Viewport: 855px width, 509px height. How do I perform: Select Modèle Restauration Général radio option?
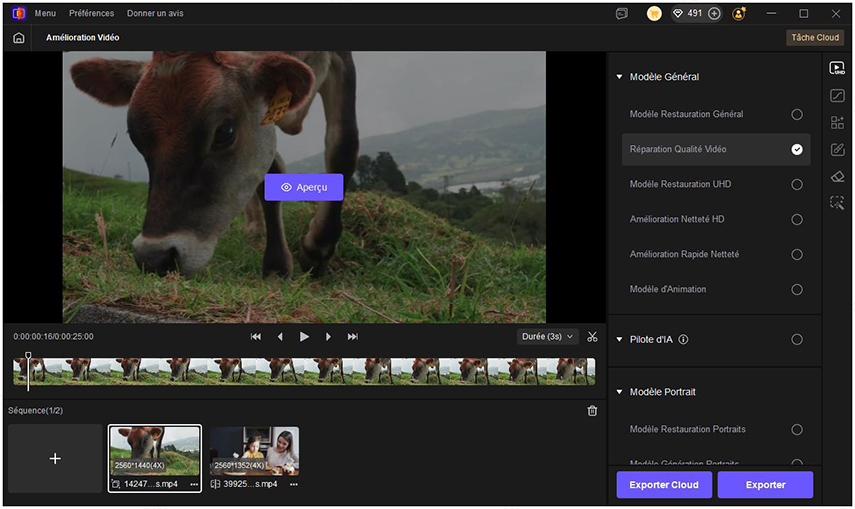click(797, 114)
